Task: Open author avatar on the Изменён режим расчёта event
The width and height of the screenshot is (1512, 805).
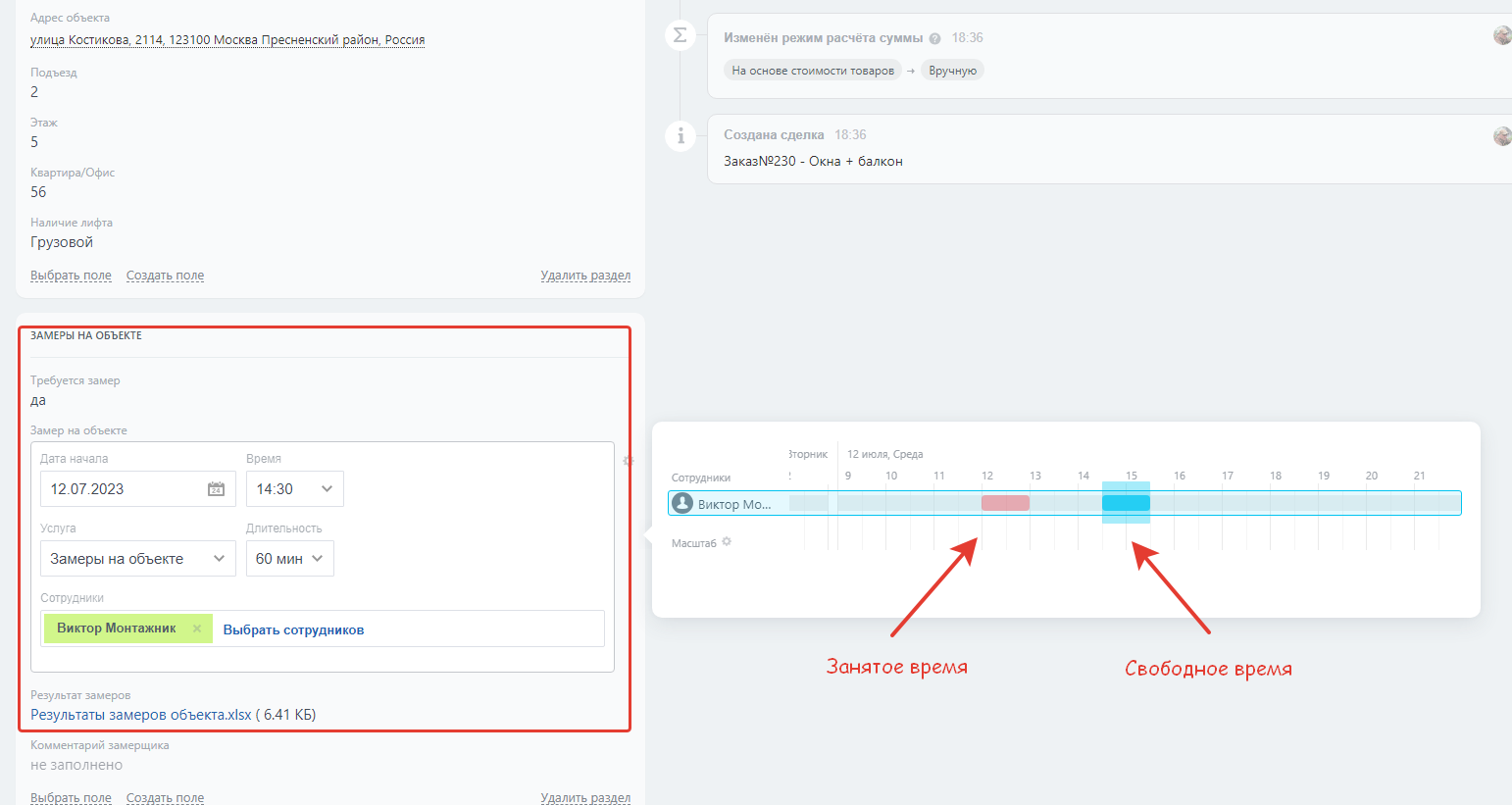Action: 1502,35
